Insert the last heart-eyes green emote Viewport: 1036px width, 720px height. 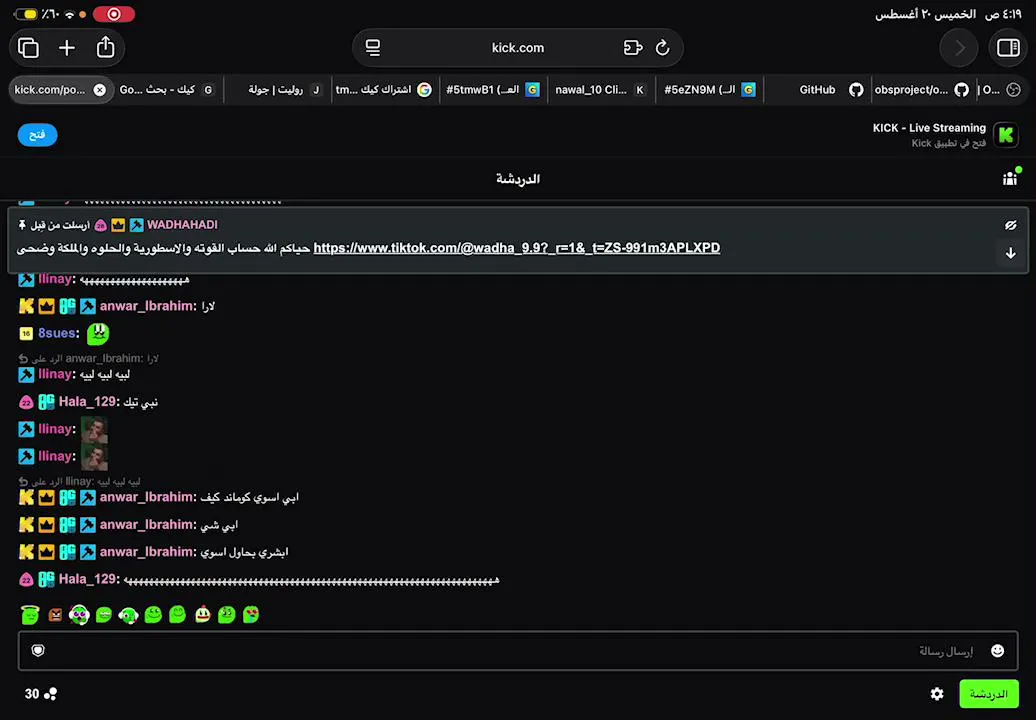pyautogui.click(x=251, y=615)
